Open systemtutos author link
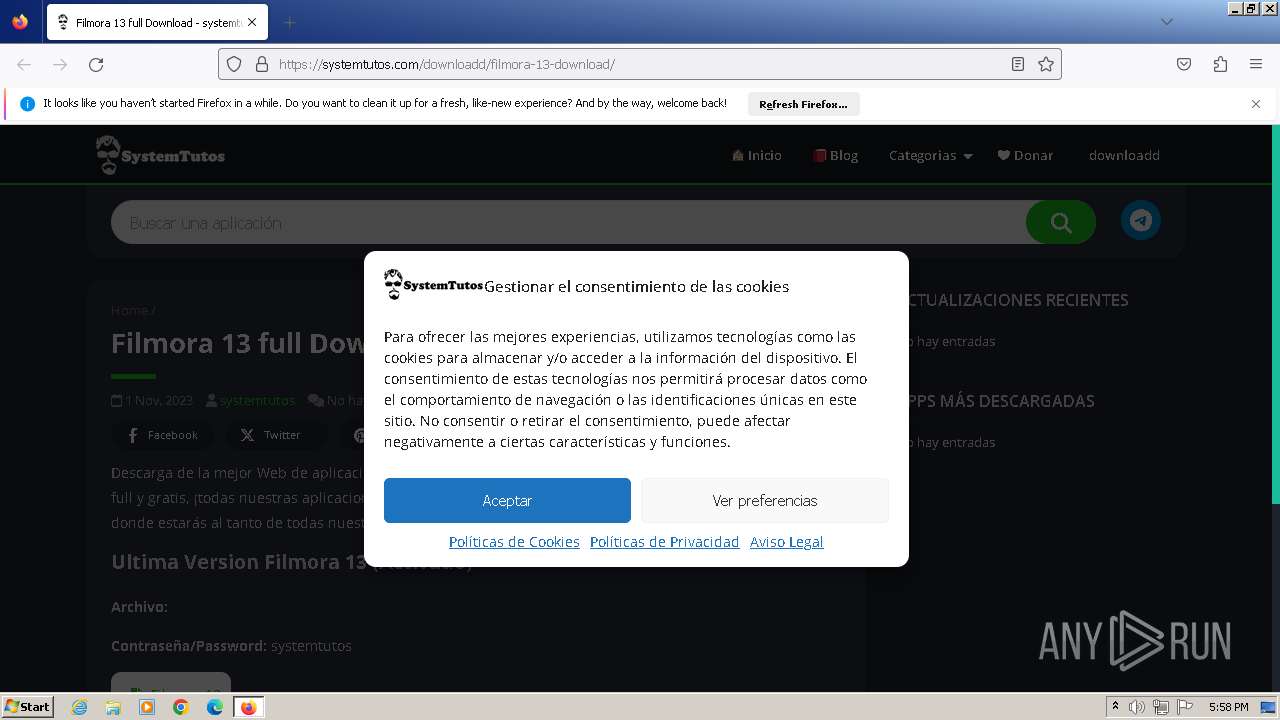 (257, 400)
